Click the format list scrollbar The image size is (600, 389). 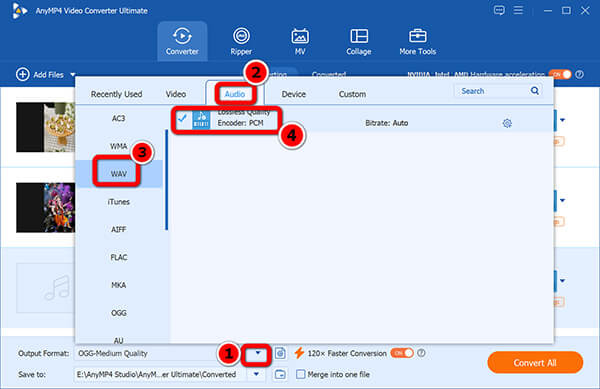pyautogui.click(x=166, y=180)
